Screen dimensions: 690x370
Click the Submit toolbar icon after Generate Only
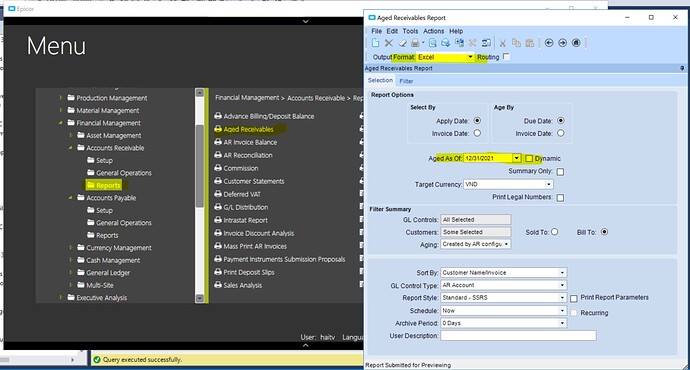pyautogui.click(x=459, y=43)
